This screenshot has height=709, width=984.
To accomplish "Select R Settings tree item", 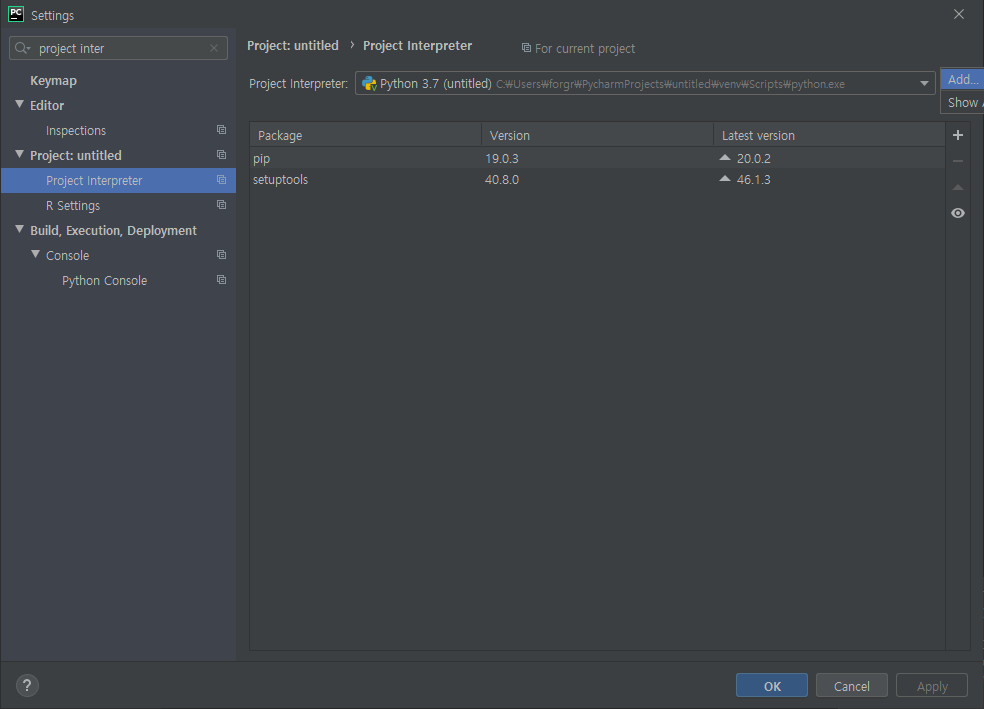I will [x=73, y=206].
